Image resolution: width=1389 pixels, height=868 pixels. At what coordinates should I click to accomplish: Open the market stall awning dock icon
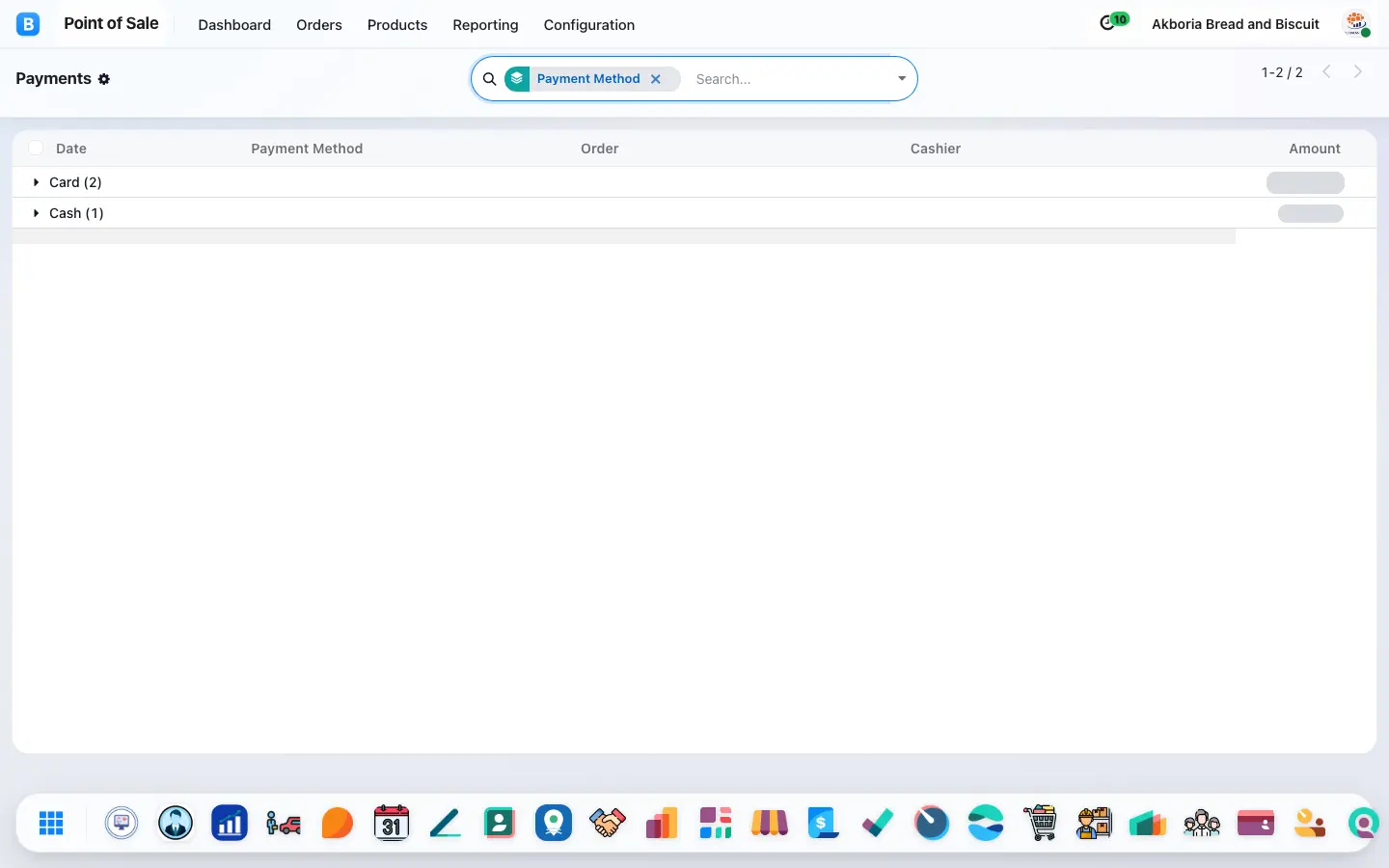coord(770,823)
